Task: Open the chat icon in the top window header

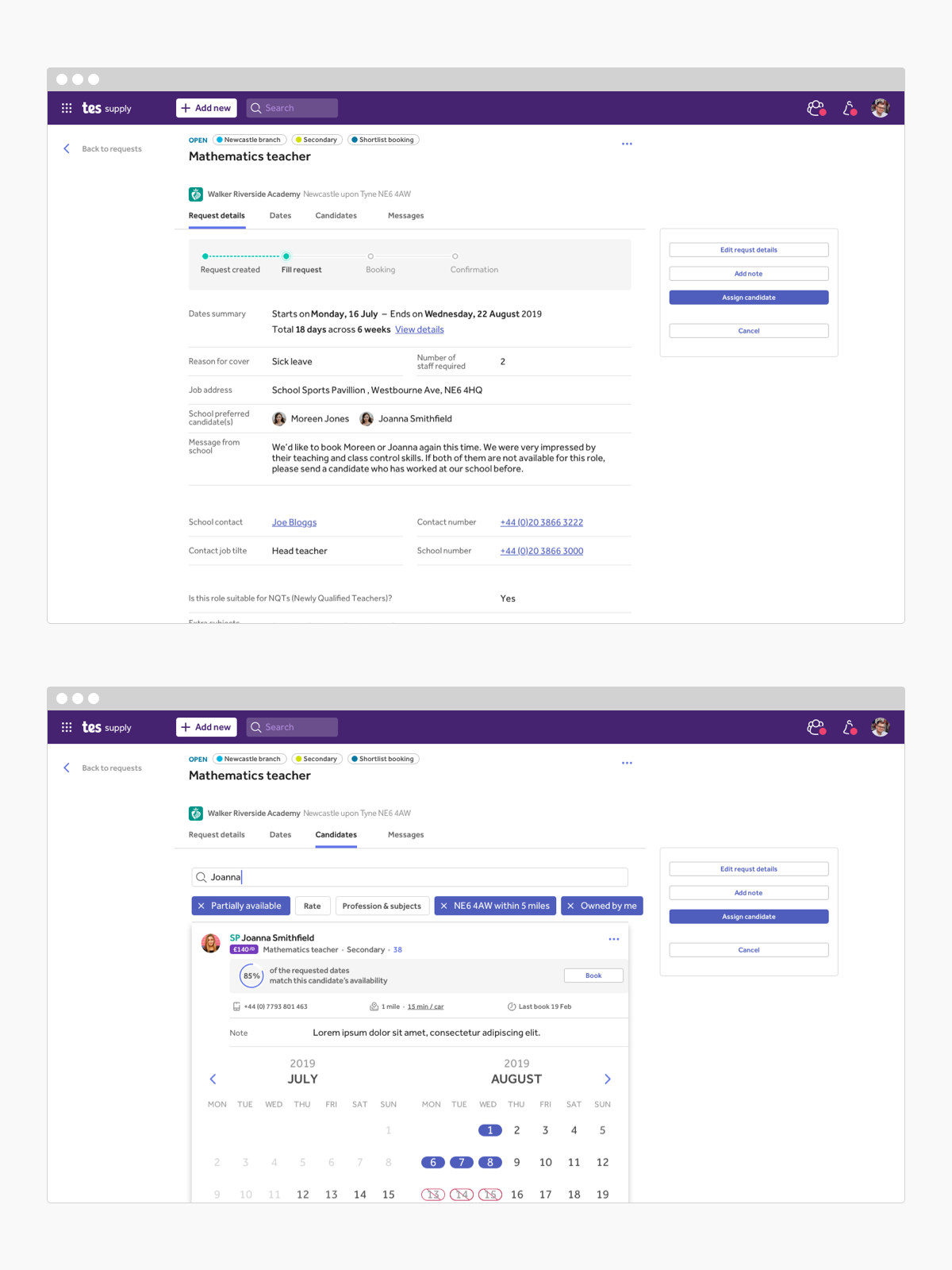Action: [816, 108]
